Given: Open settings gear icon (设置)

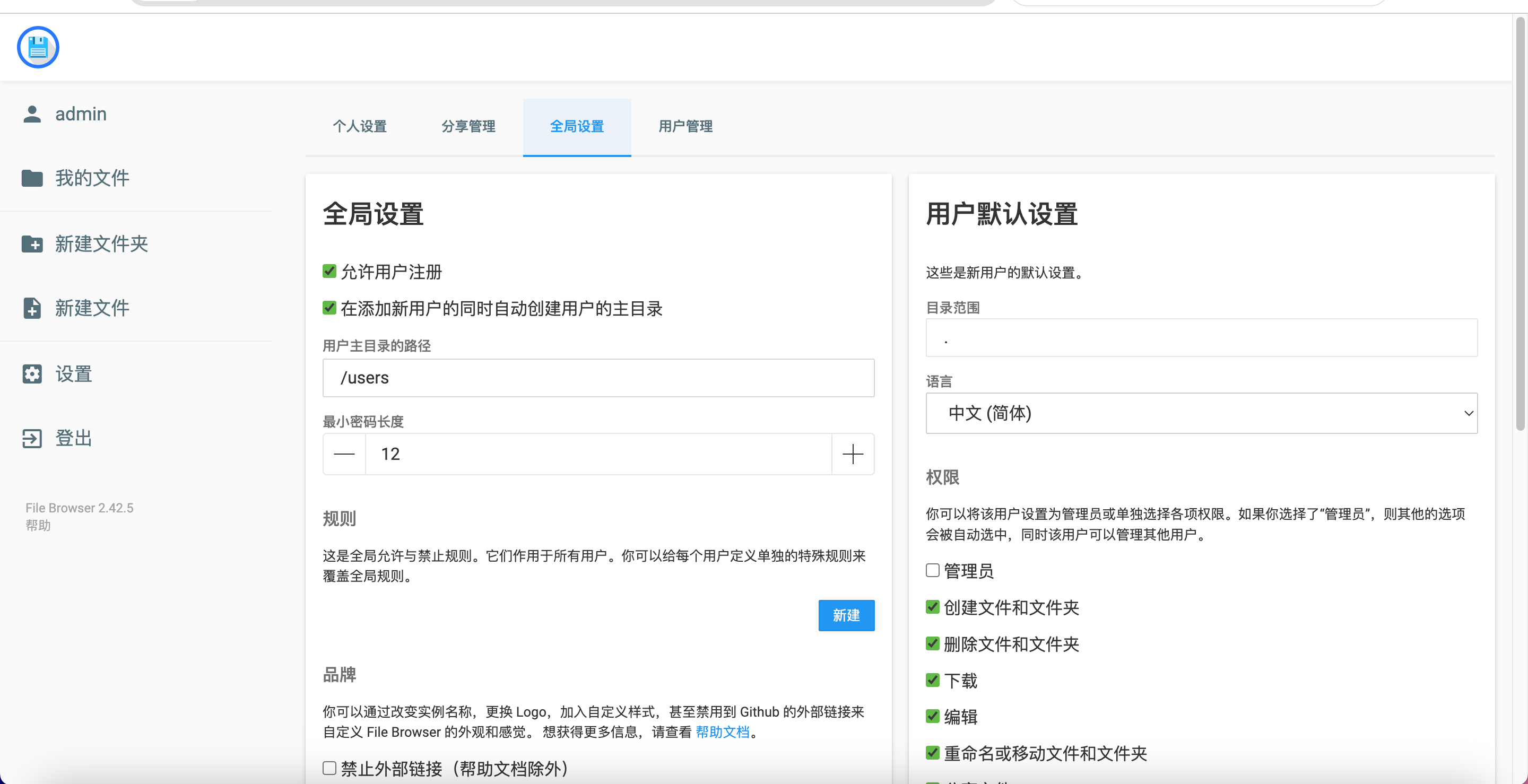Looking at the screenshot, I should [x=32, y=373].
